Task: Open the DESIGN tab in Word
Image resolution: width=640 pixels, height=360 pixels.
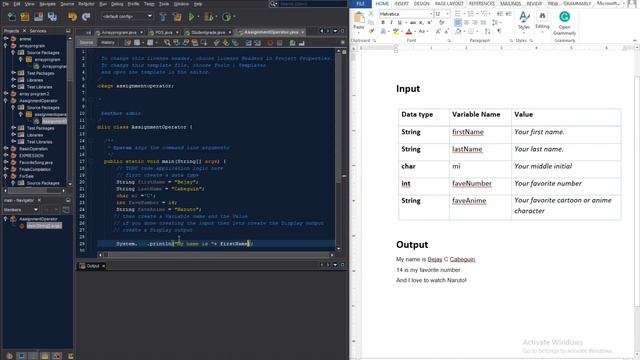Action: pos(422,4)
